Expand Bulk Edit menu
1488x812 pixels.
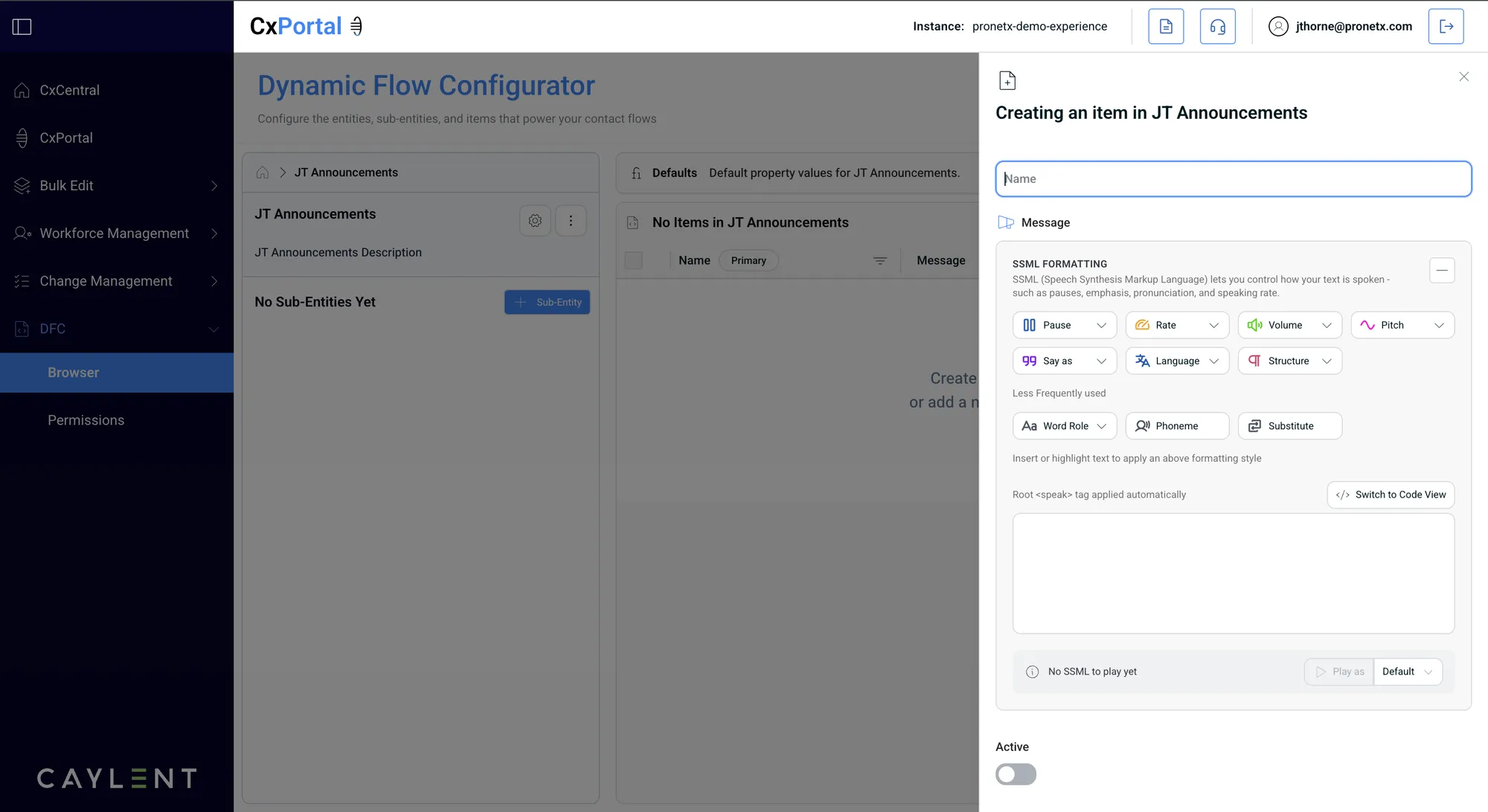pos(117,185)
